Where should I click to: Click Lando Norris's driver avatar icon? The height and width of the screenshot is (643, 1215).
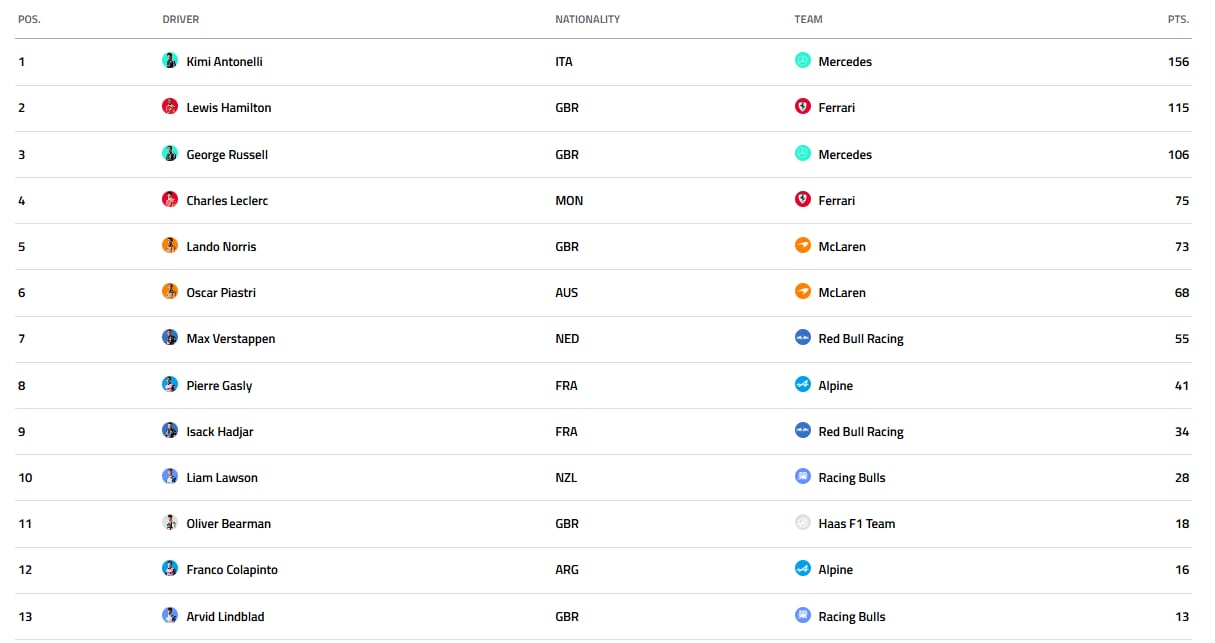(x=170, y=246)
